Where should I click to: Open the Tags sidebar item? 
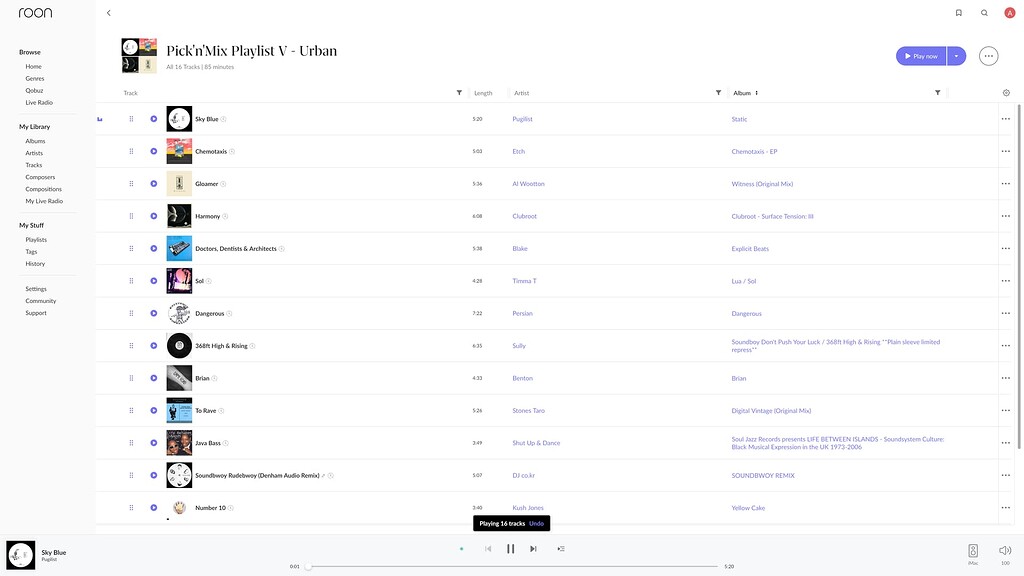pyautogui.click(x=31, y=251)
